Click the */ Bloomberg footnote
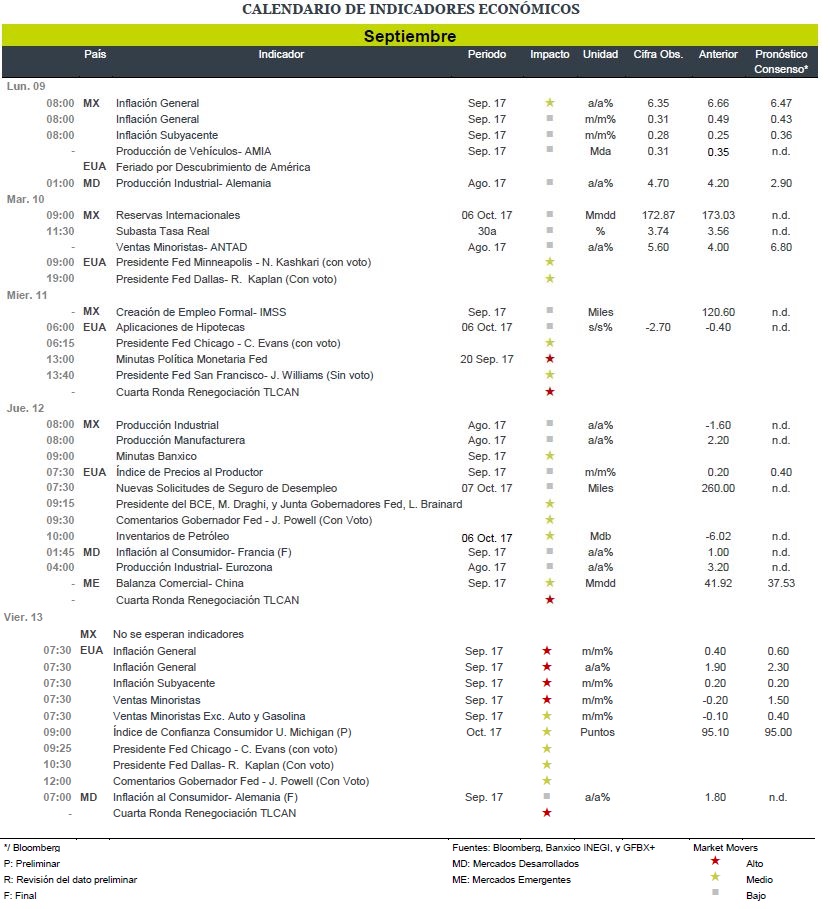 (32, 848)
